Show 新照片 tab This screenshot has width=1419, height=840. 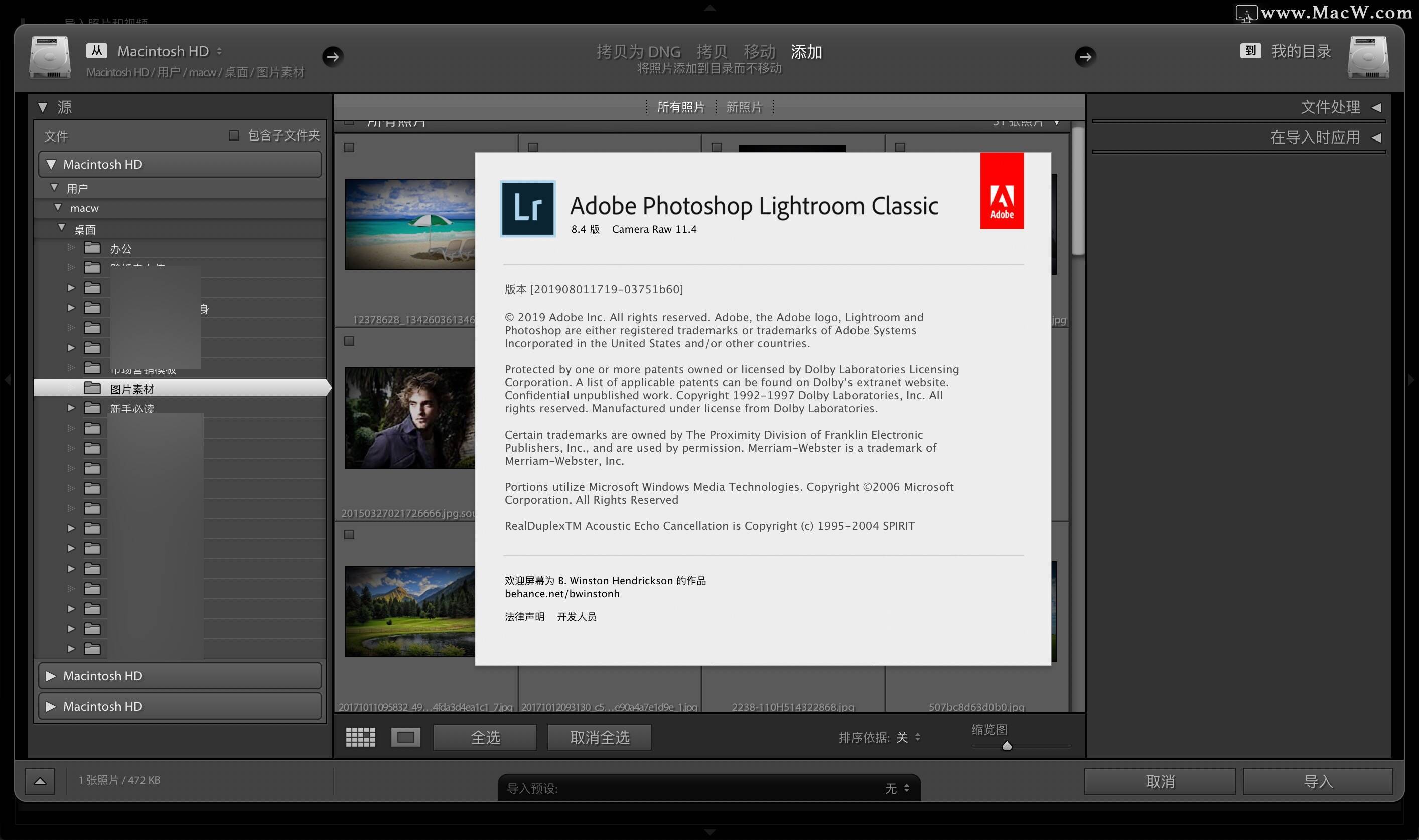click(x=744, y=107)
